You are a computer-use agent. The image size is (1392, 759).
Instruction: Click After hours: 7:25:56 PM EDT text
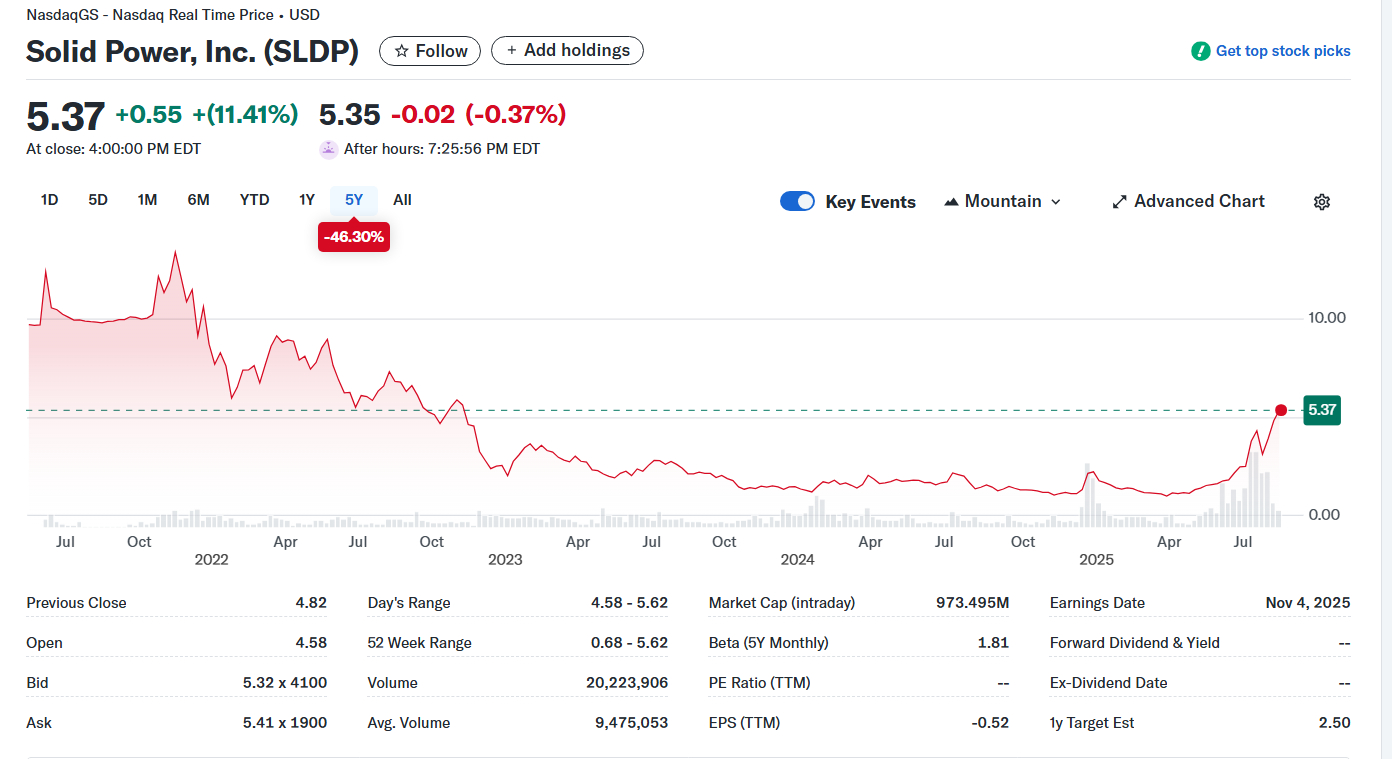tap(442, 149)
